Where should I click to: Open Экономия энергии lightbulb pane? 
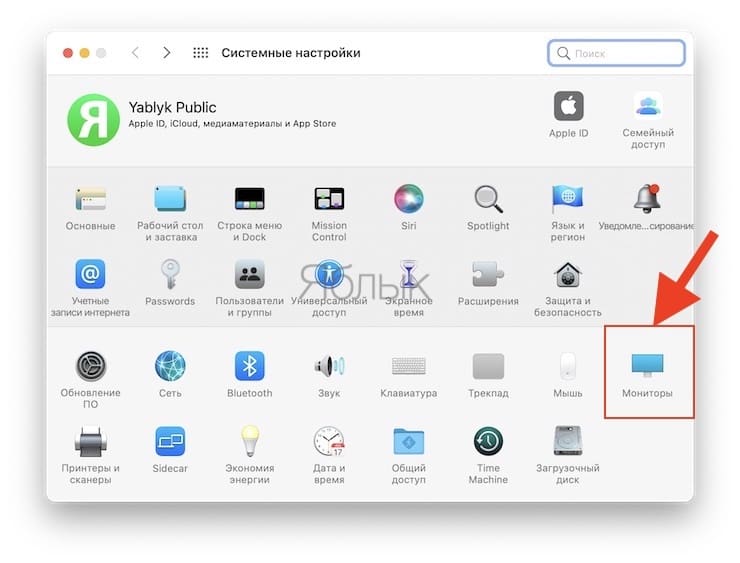[x=250, y=441]
